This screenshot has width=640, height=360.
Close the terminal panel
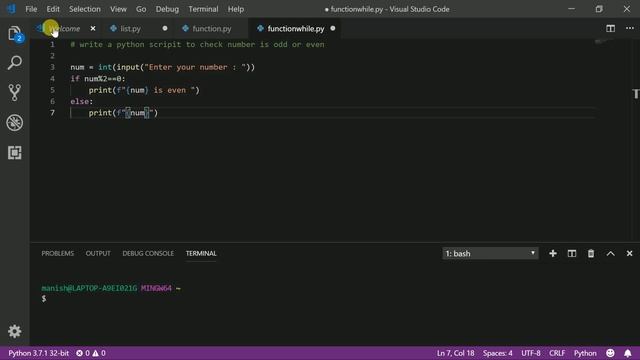pos(629,253)
